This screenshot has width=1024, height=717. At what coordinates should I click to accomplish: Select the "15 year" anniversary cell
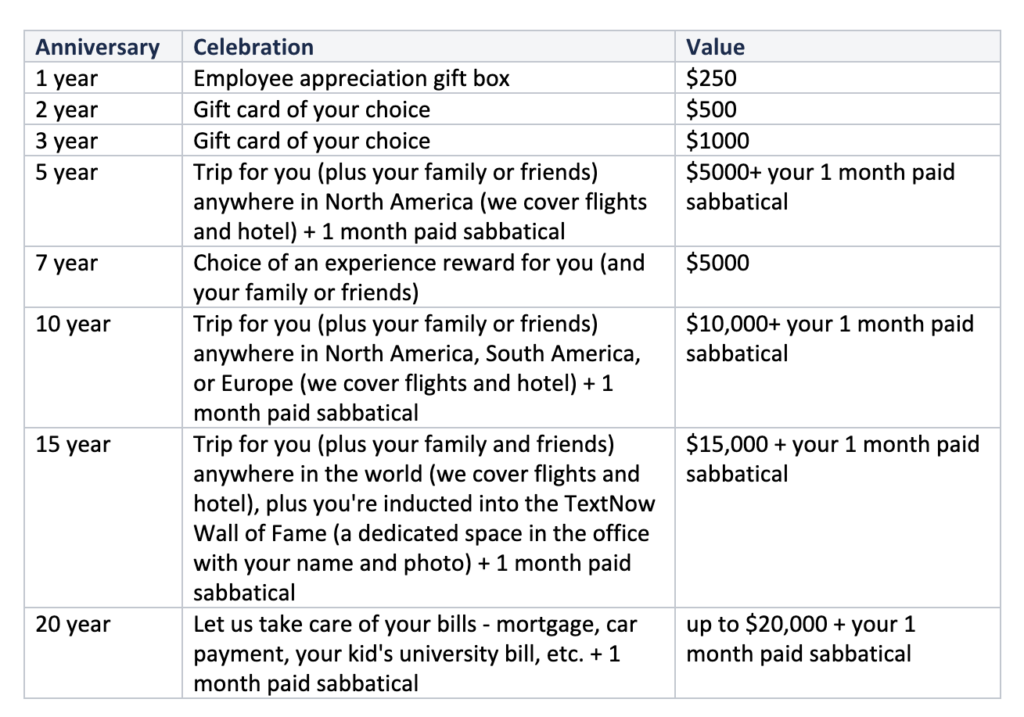click(72, 444)
